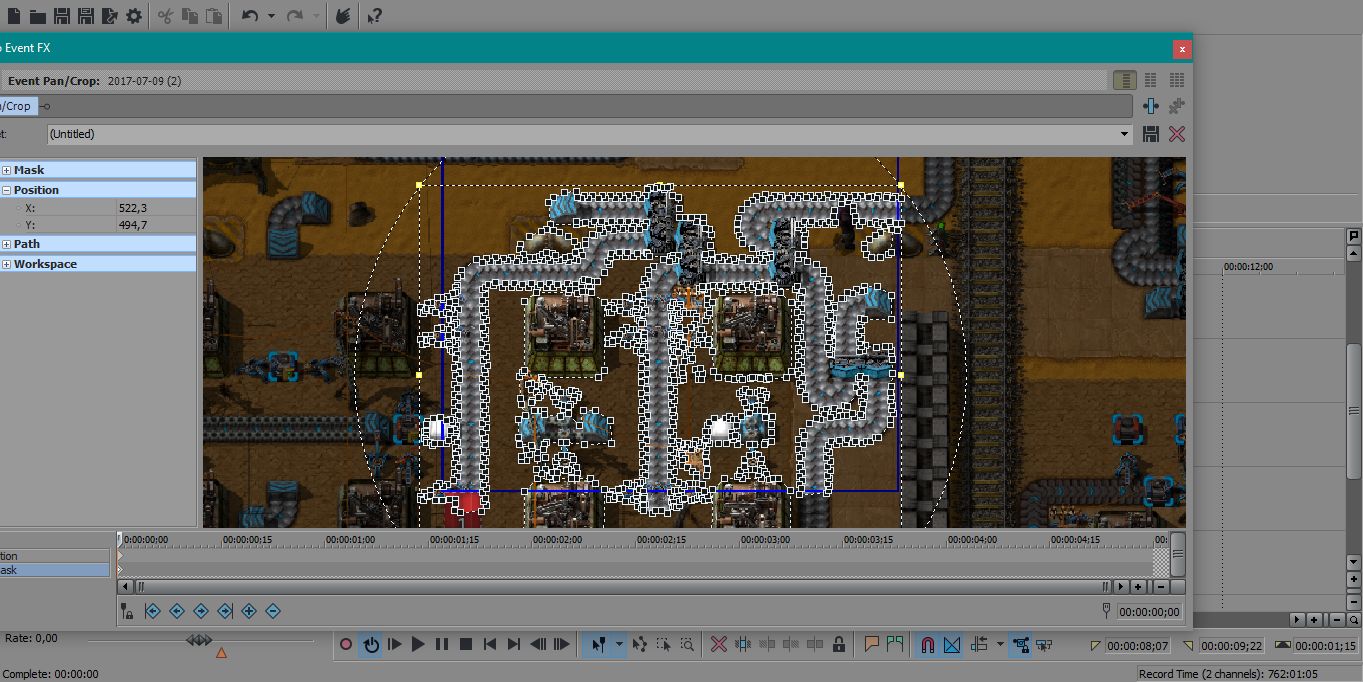This screenshot has width=1363, height=682.
Task: Open the redo history dropdown arrow
Action: (316, 16)
